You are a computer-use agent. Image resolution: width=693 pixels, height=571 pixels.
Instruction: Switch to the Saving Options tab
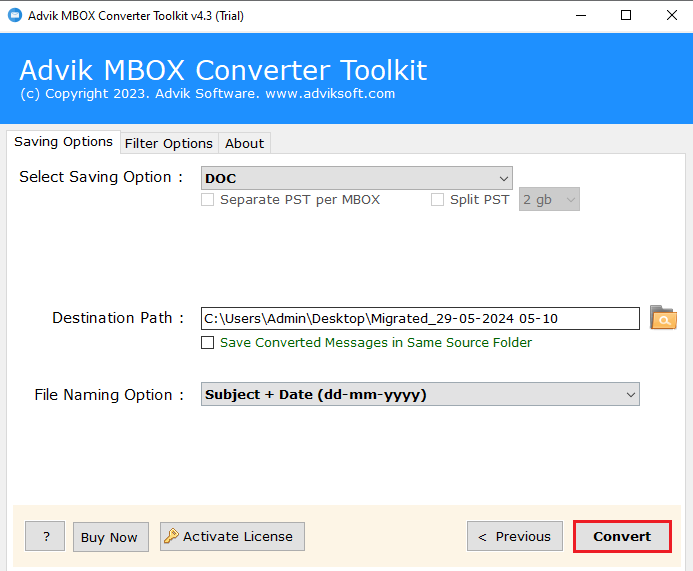(63, 142)
